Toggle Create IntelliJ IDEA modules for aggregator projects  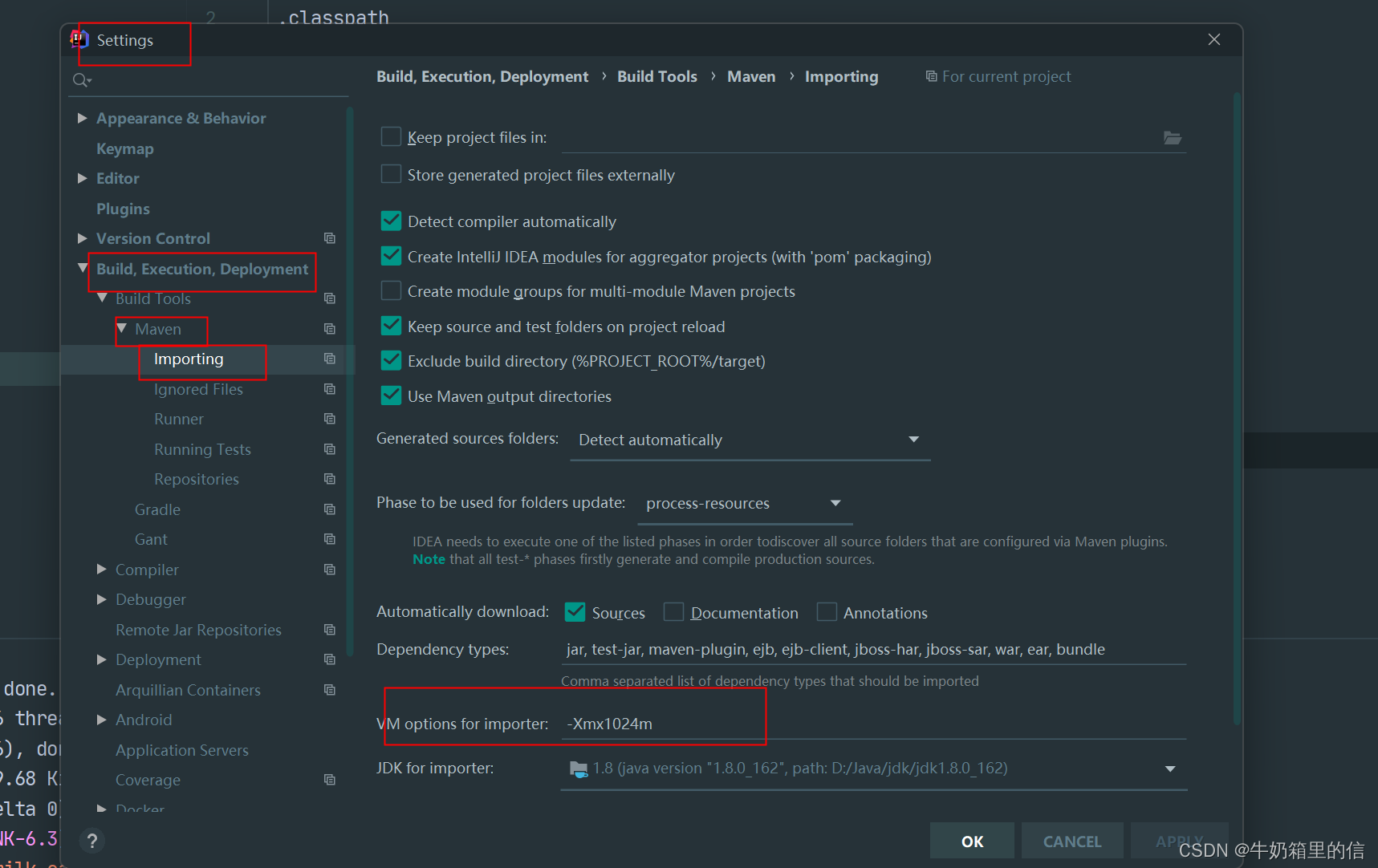pyautogui.click(x=391, y=256)
